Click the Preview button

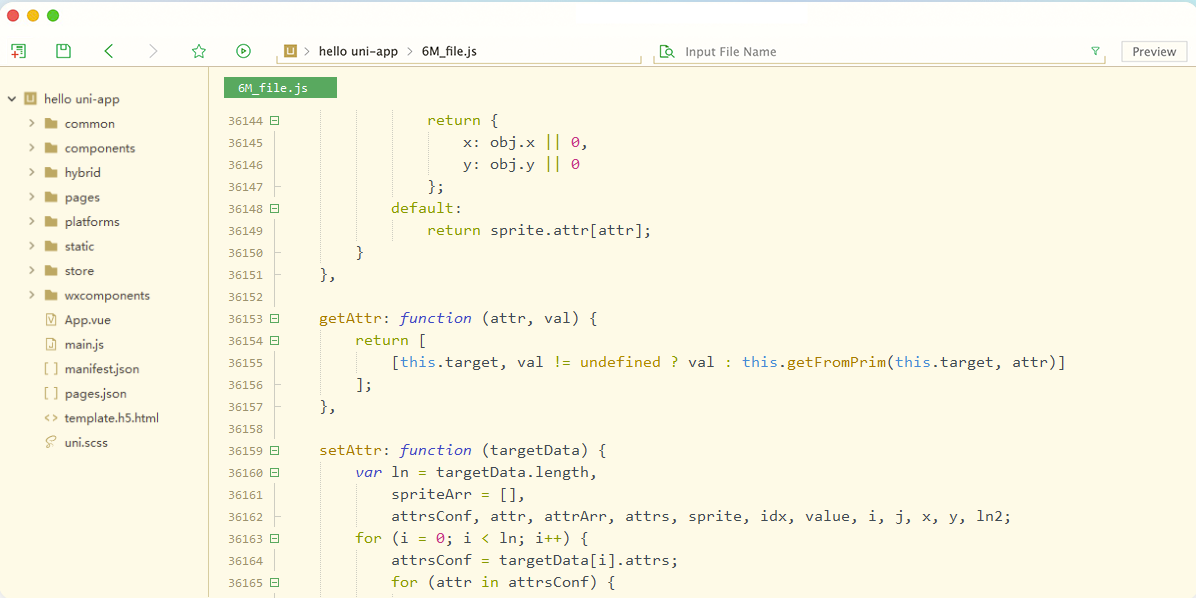point(1154,52)
